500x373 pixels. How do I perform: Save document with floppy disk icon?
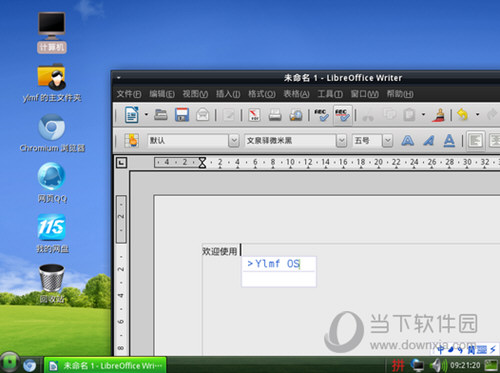182,115
